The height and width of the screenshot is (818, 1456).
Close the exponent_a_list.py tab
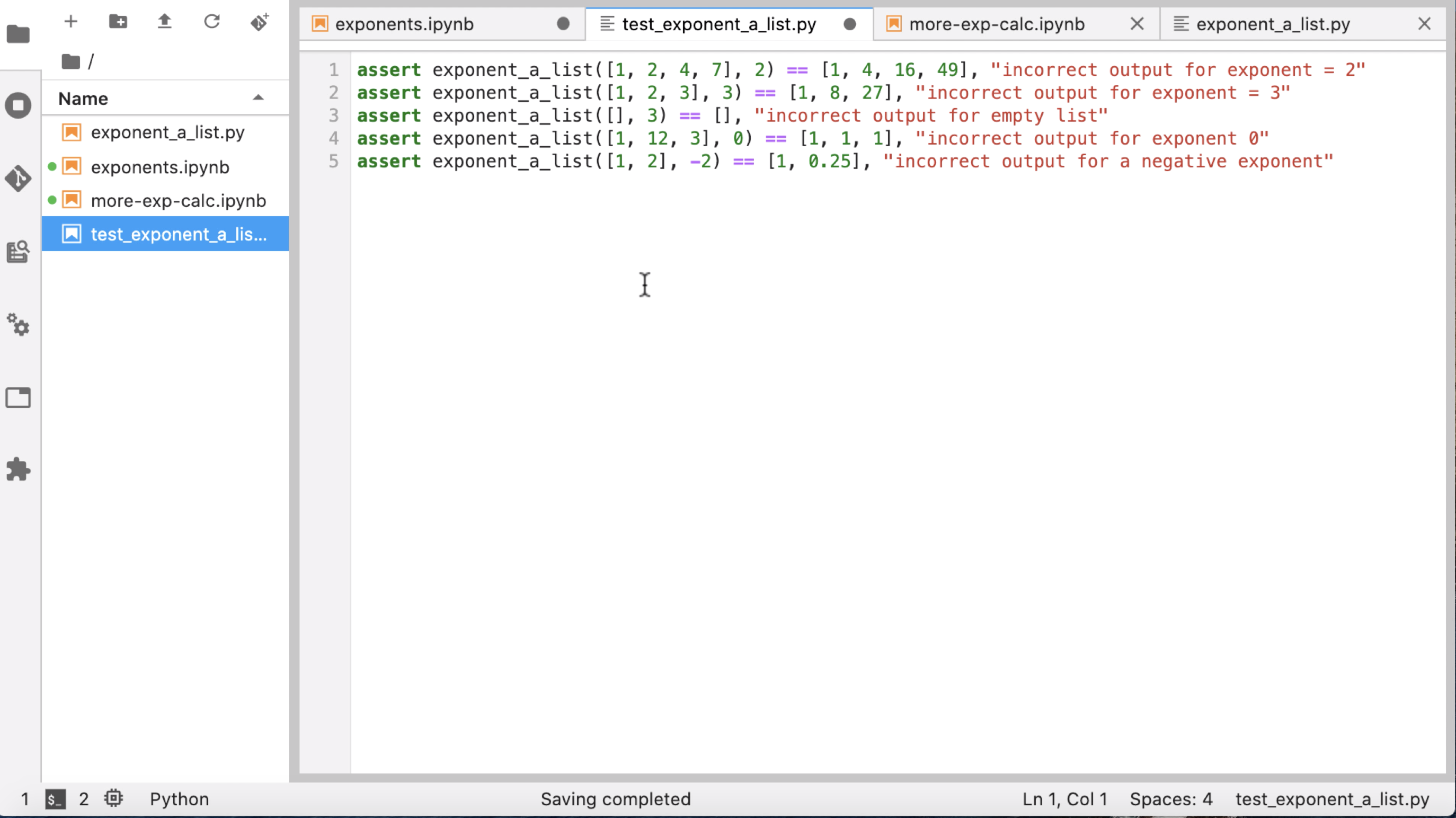1424,24
